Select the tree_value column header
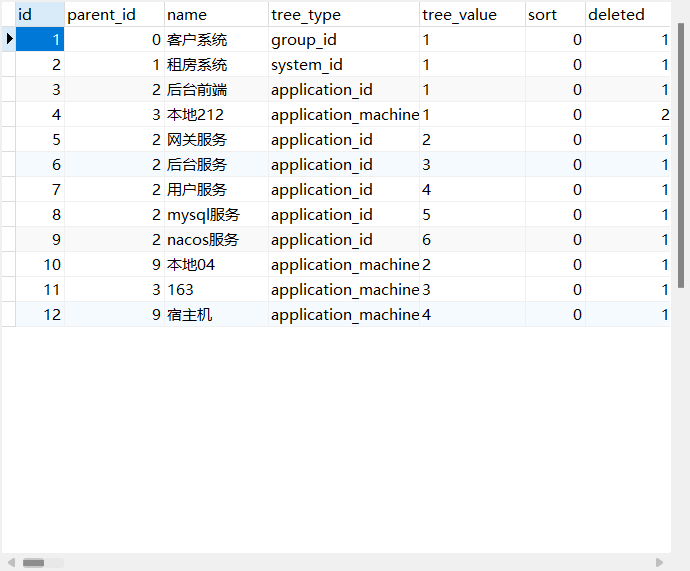The height and width of the screenshot is (571, 690). tap(472, 15)
